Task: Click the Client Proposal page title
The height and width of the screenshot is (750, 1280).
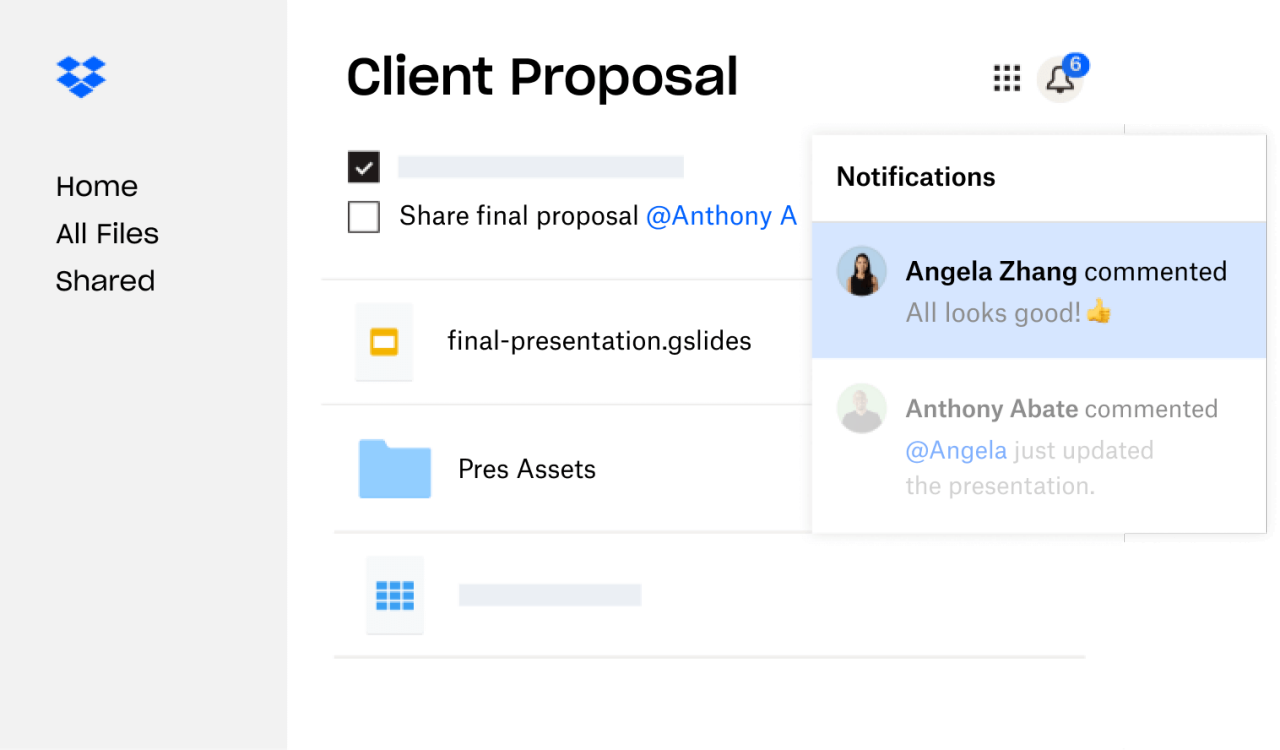Action: coord(542,77)
